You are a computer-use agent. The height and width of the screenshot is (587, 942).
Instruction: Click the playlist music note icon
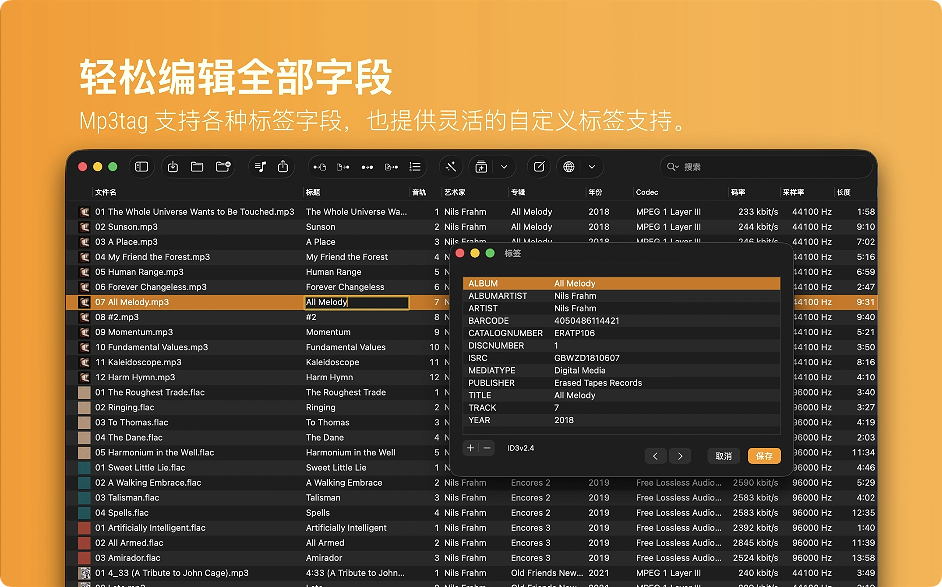point(260,167)
